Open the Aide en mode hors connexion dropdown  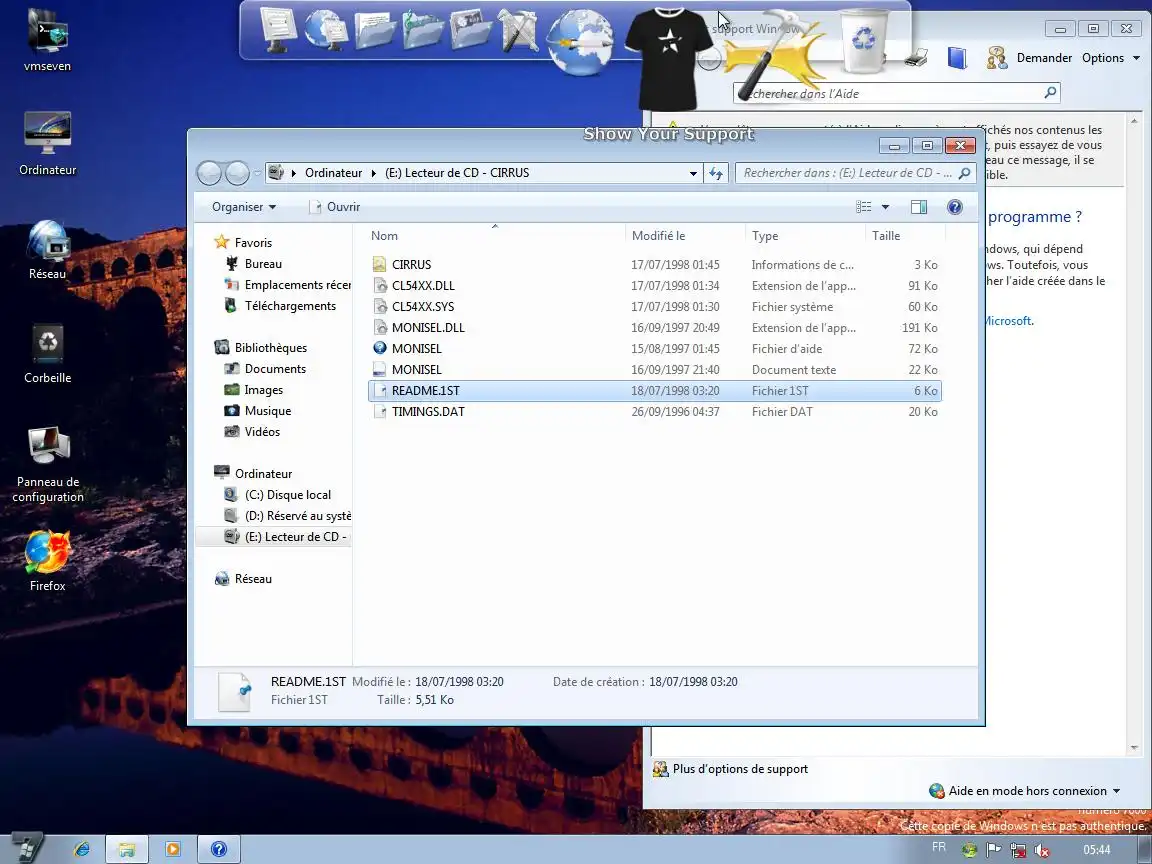click(1026, 791)
